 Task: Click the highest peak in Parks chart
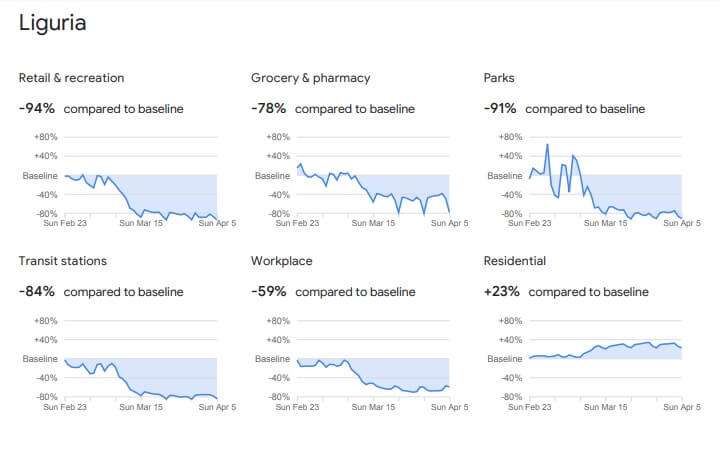pyautogui.click(x=547, y=145)
